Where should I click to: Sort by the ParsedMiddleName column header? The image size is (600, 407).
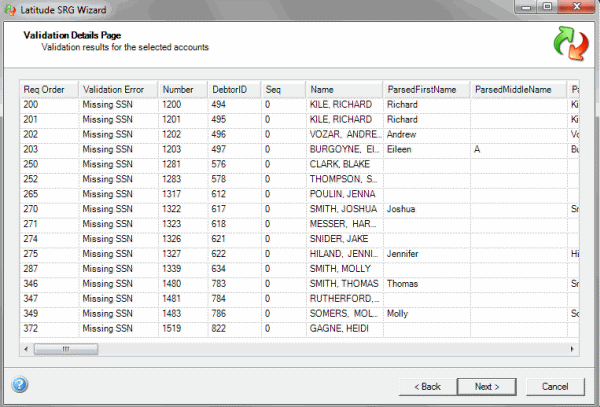tap(518, 90)
